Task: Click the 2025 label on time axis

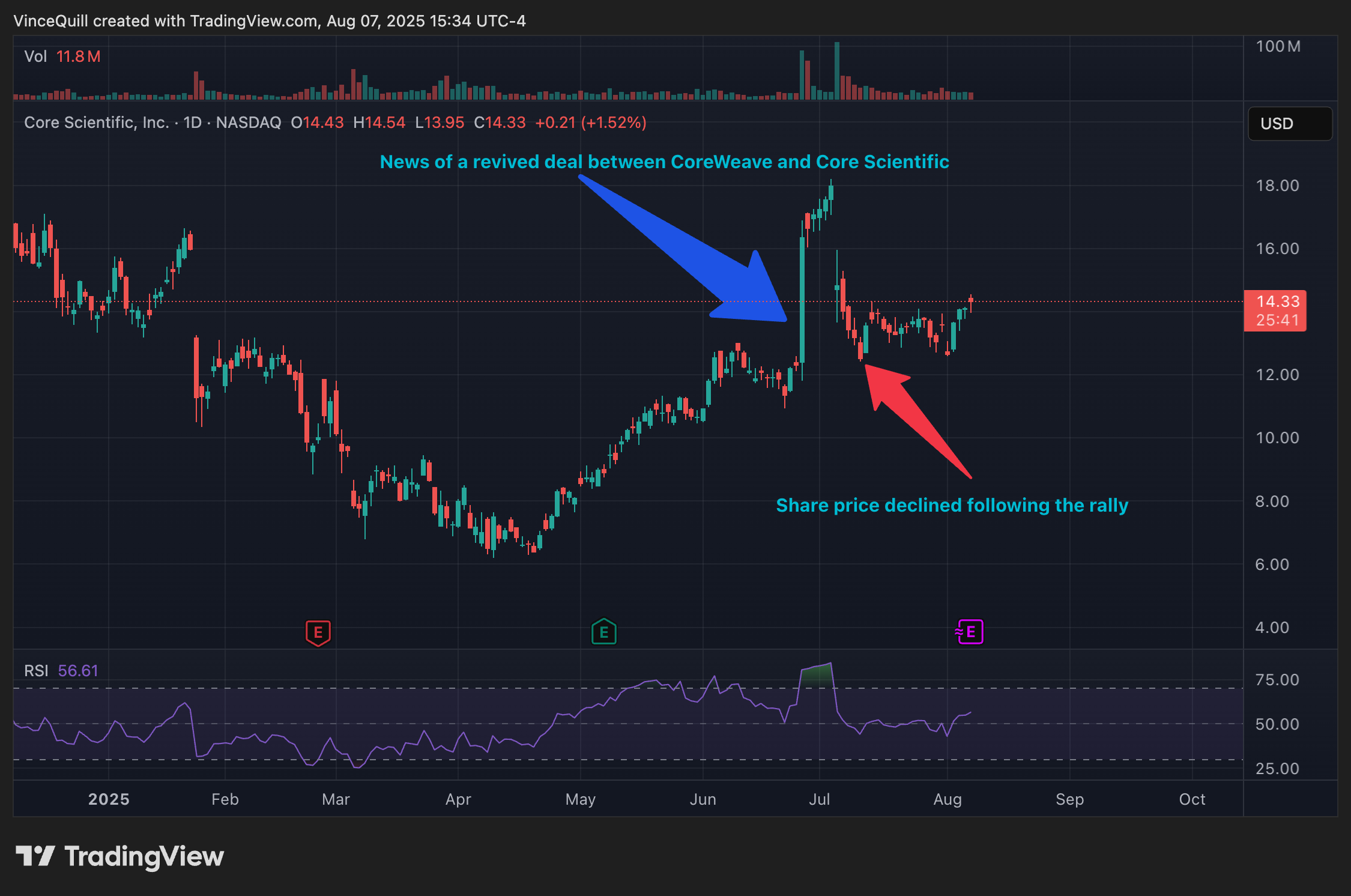Action: point(109,799)
